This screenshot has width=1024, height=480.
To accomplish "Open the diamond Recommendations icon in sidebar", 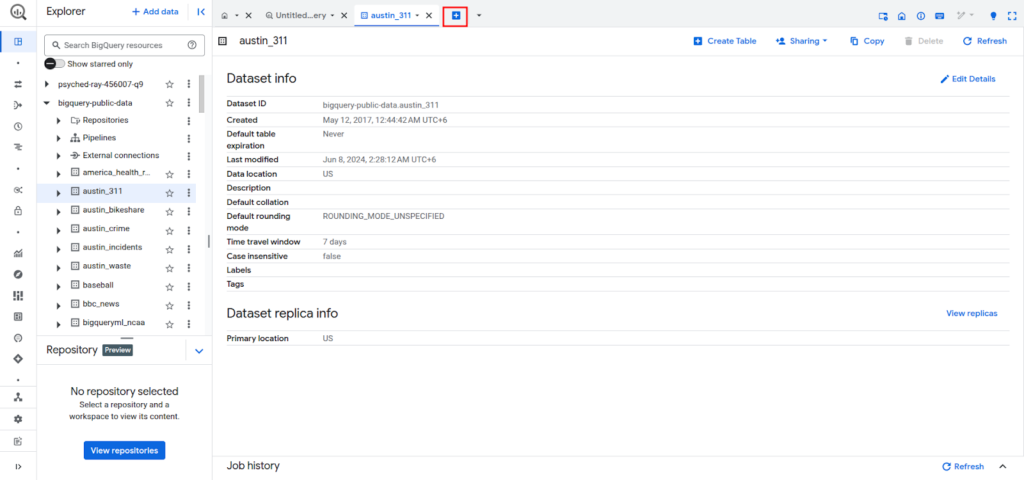I will coord(18,359).
